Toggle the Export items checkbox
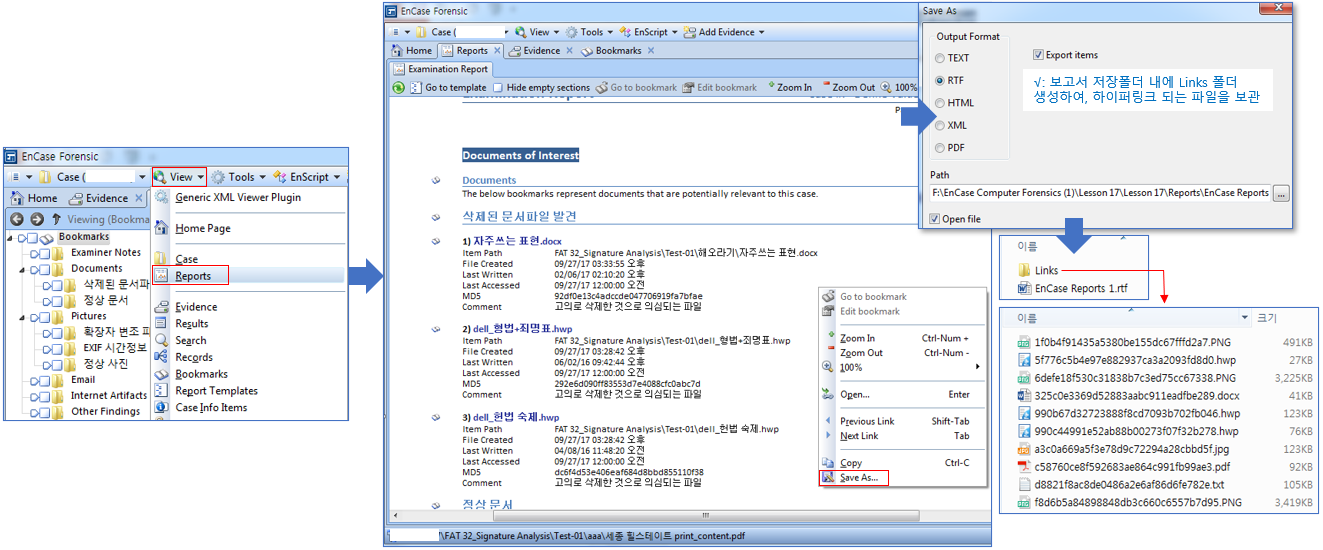Screen dimensions: 1323x550 tap(1038, 55)
